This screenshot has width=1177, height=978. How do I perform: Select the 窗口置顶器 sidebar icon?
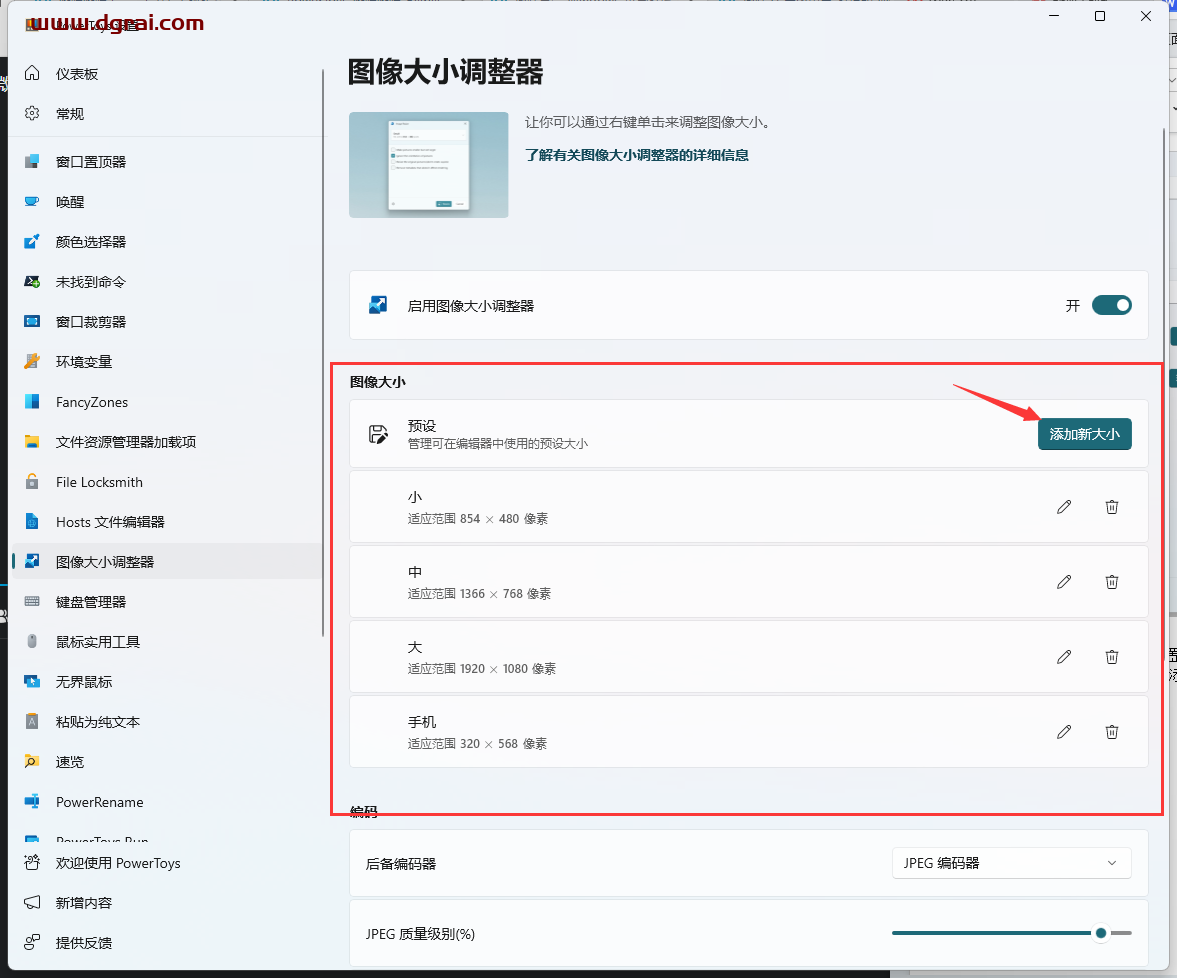point(32,161)
